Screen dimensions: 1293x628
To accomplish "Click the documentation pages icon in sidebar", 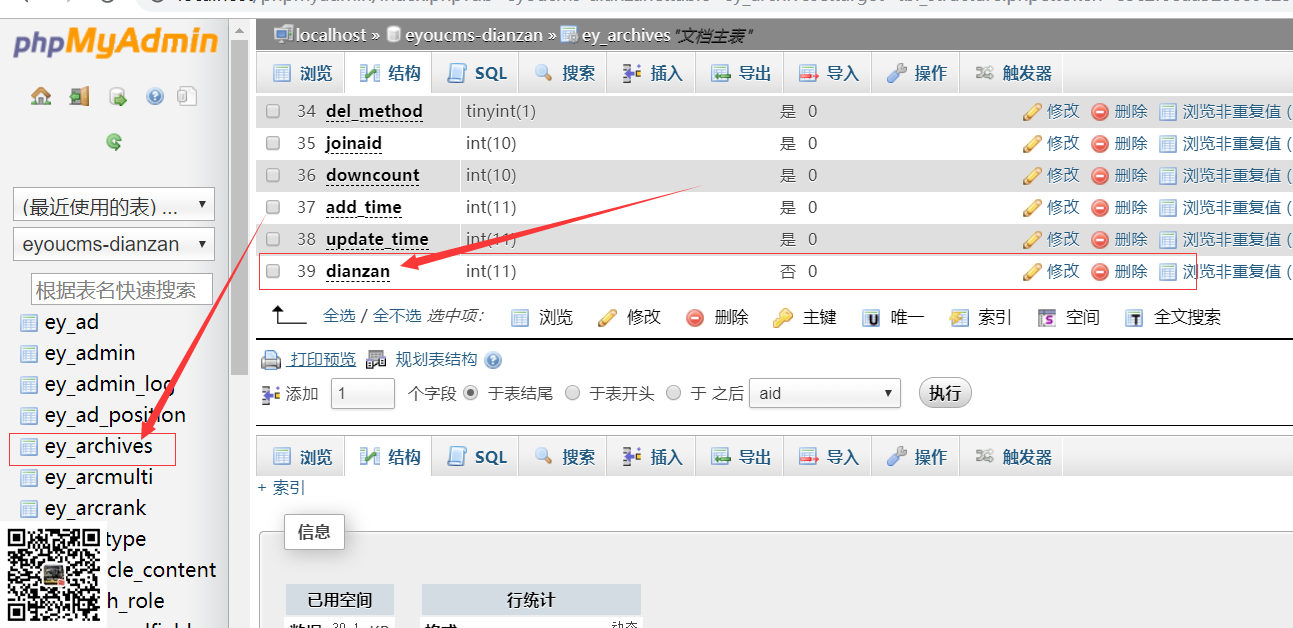I will (187, 96).
